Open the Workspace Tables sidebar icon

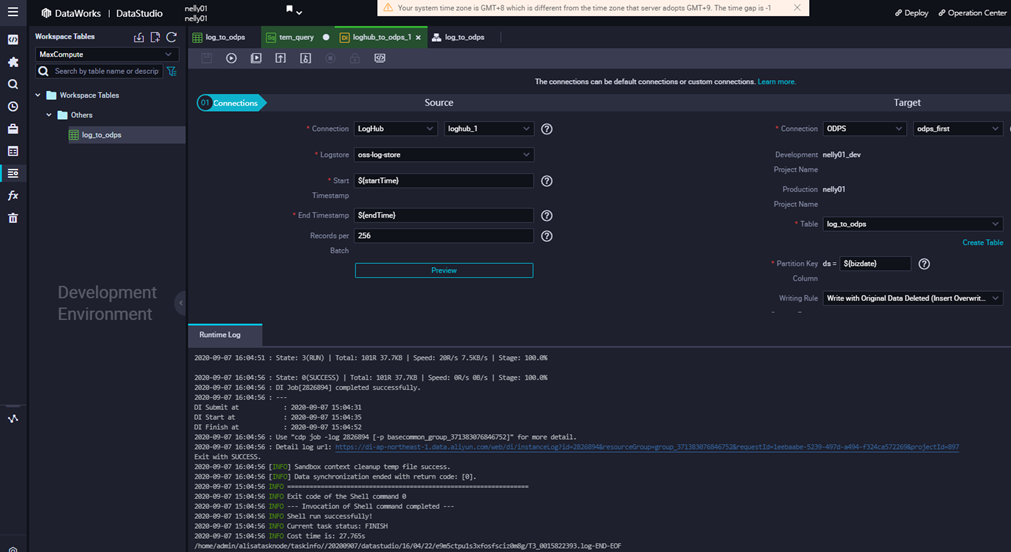click(x=13, y=173)
